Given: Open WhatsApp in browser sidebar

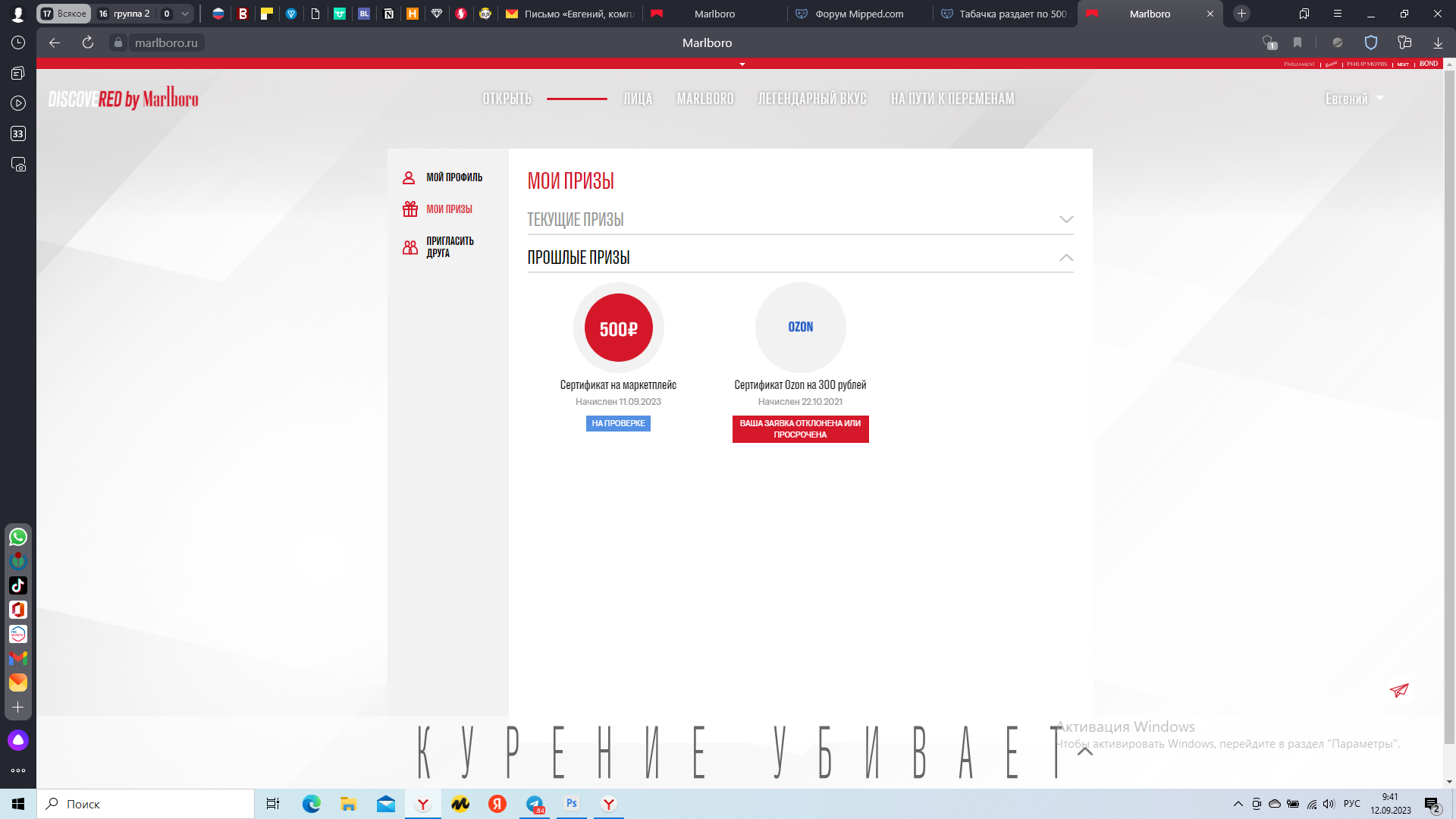Looking at the screenshot, I should [18, 537].
